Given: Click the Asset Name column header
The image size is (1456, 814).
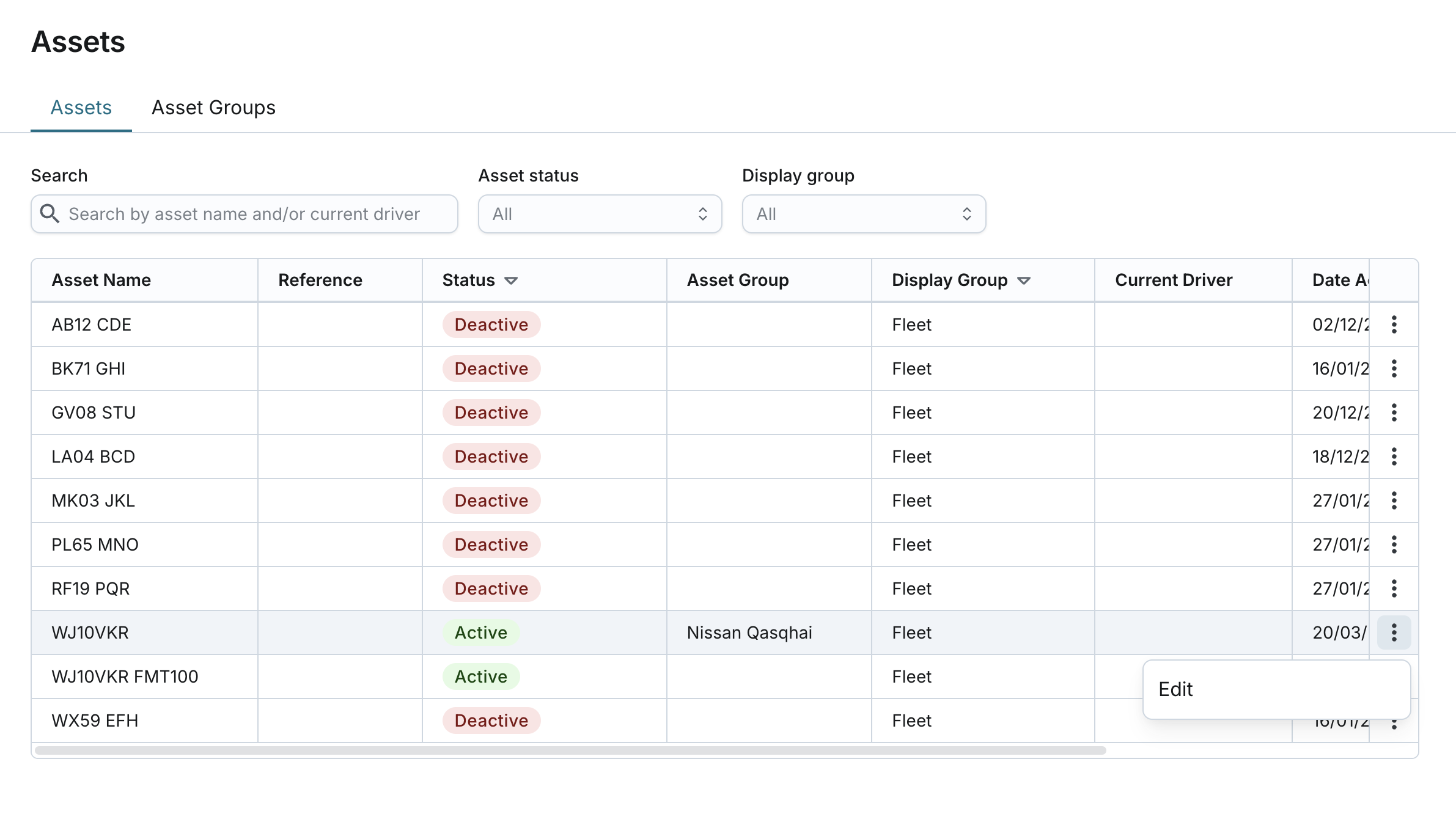Looking at the screenshot, I should pos(101,280).
